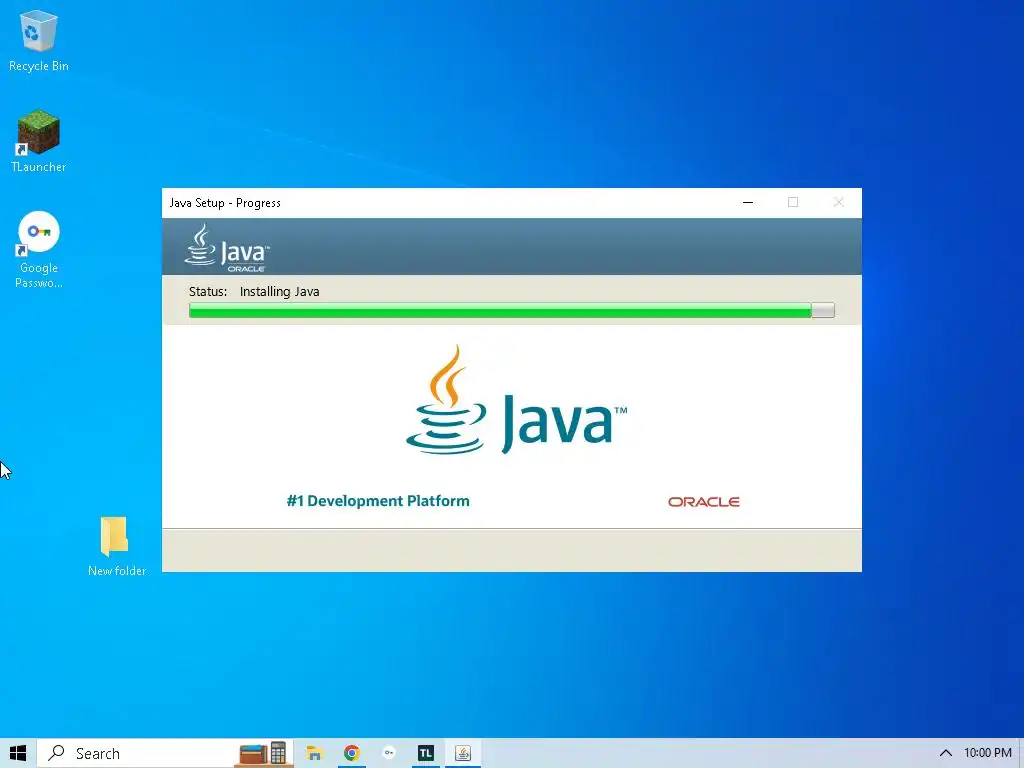
Task: Click the Java installation progress bar
Action: [x=511, y=310]
